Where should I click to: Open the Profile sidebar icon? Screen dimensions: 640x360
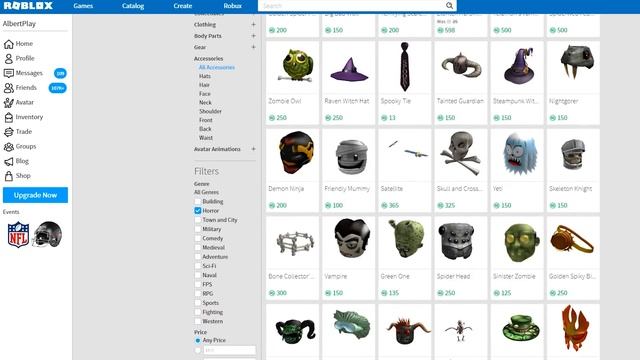[x=9, y=59]
